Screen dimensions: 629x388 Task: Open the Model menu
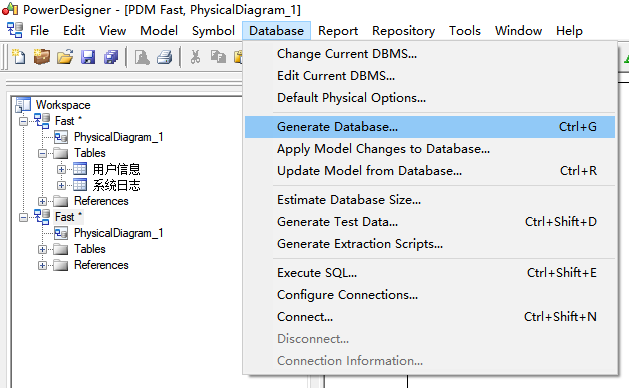click(159, 31)
